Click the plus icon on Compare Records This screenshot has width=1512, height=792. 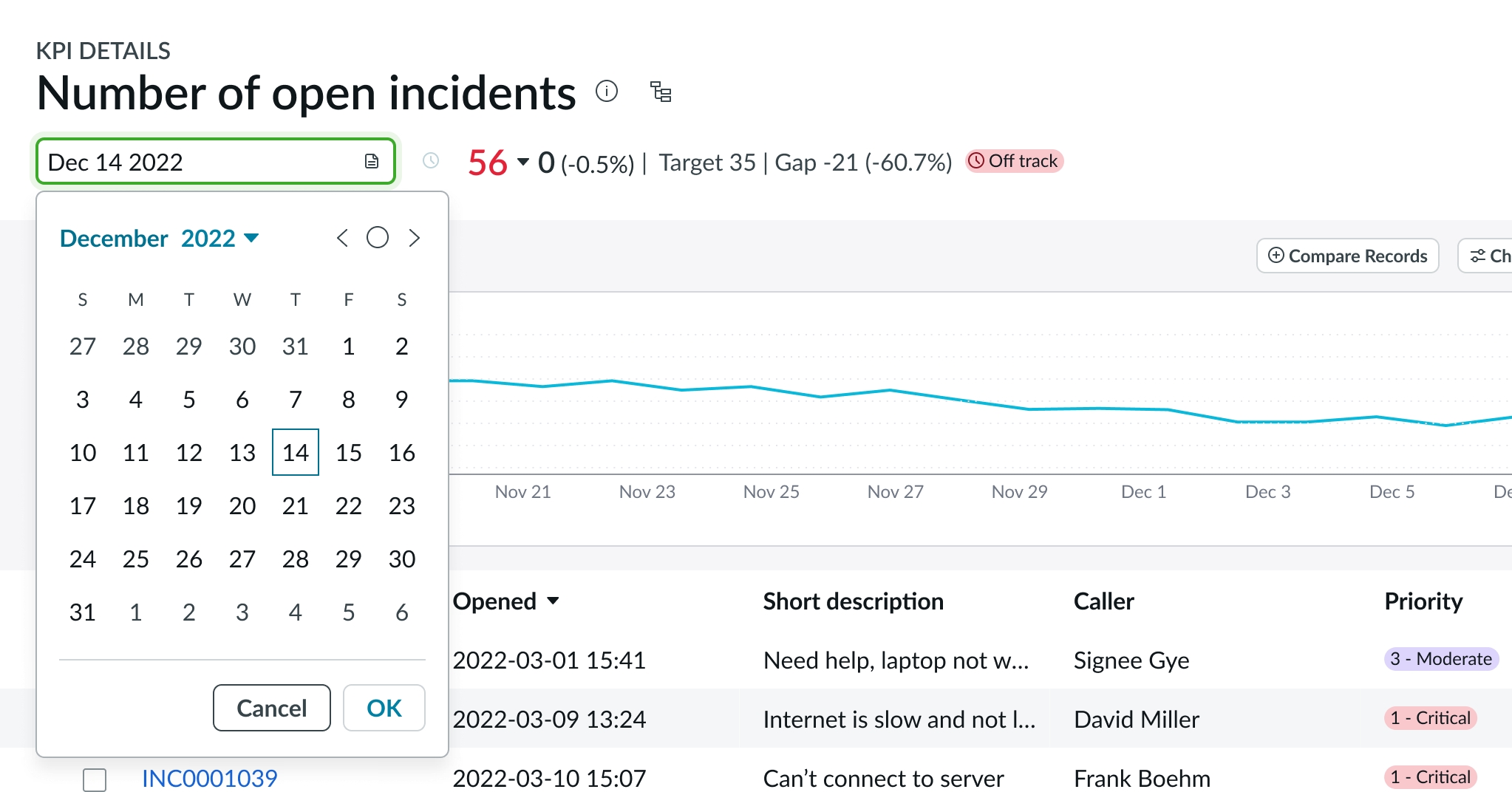coord(1276,256)
